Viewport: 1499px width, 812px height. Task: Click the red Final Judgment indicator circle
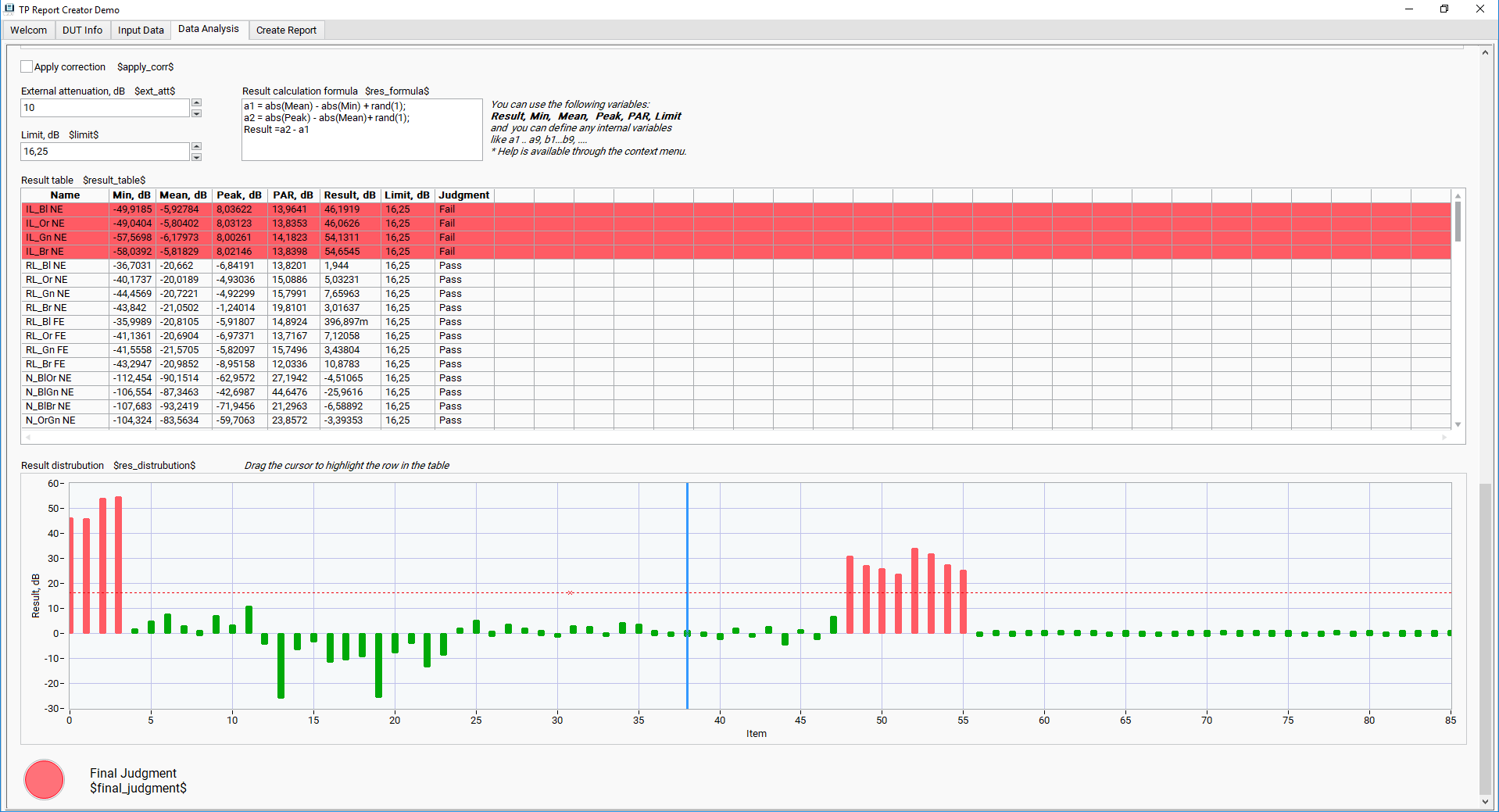[x=45, y=779]
